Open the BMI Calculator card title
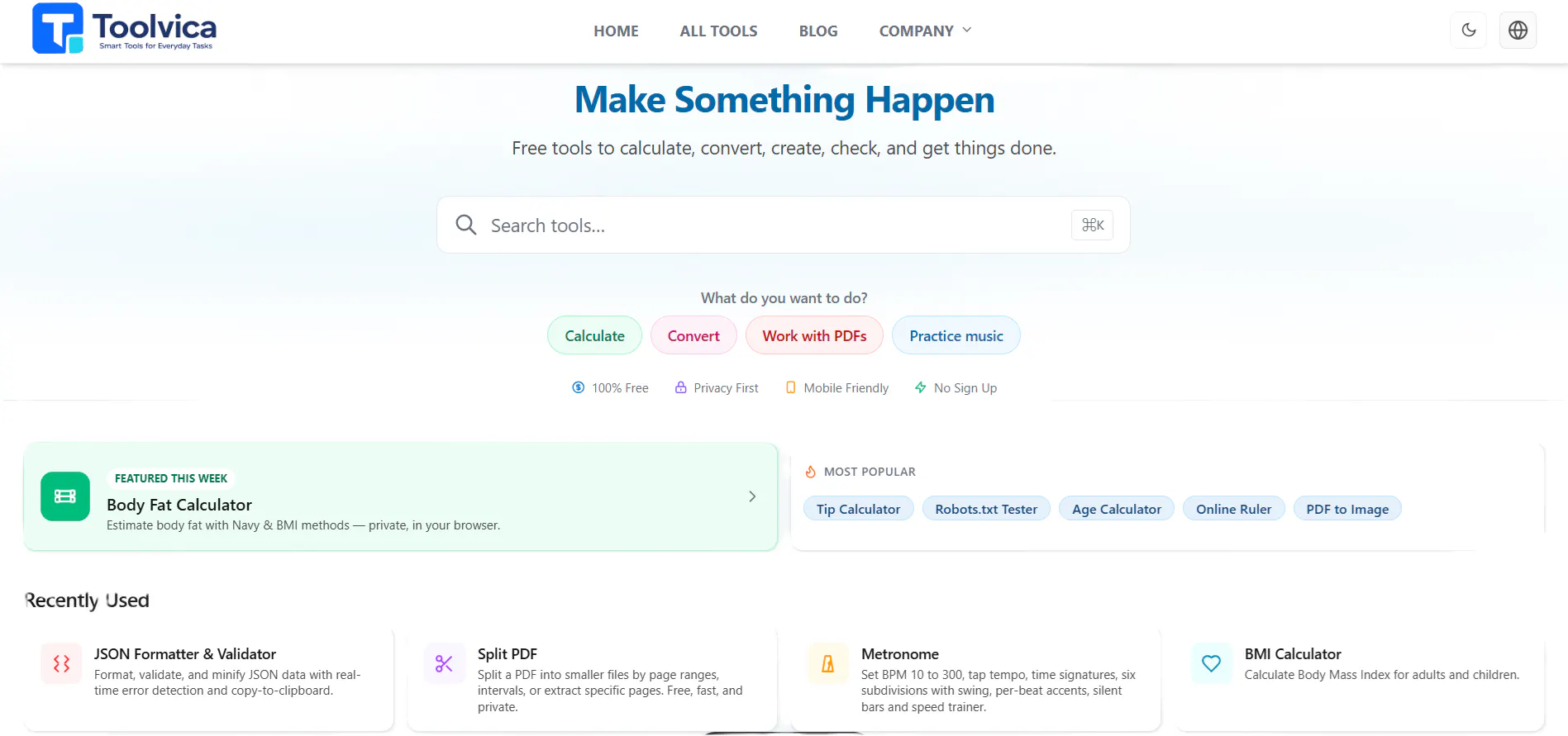Viewport: 1568px width, 736px height. click(x=1293, y=653)
